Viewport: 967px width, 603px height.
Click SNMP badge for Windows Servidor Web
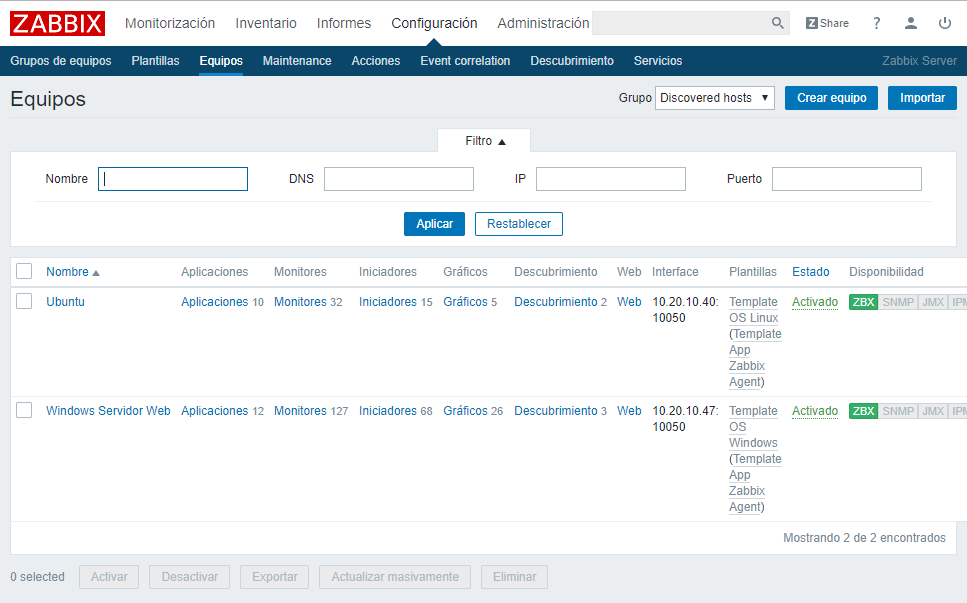898,411
